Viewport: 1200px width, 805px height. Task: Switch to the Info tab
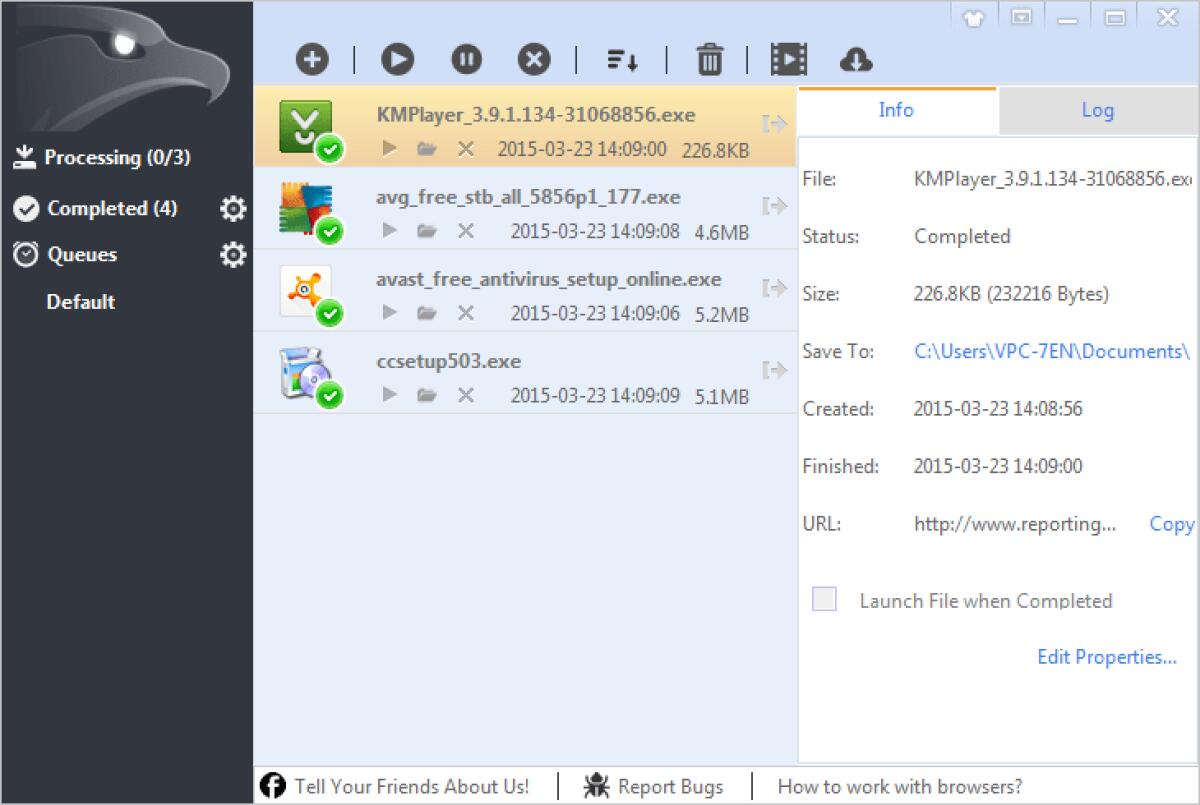tap(897, 110)
